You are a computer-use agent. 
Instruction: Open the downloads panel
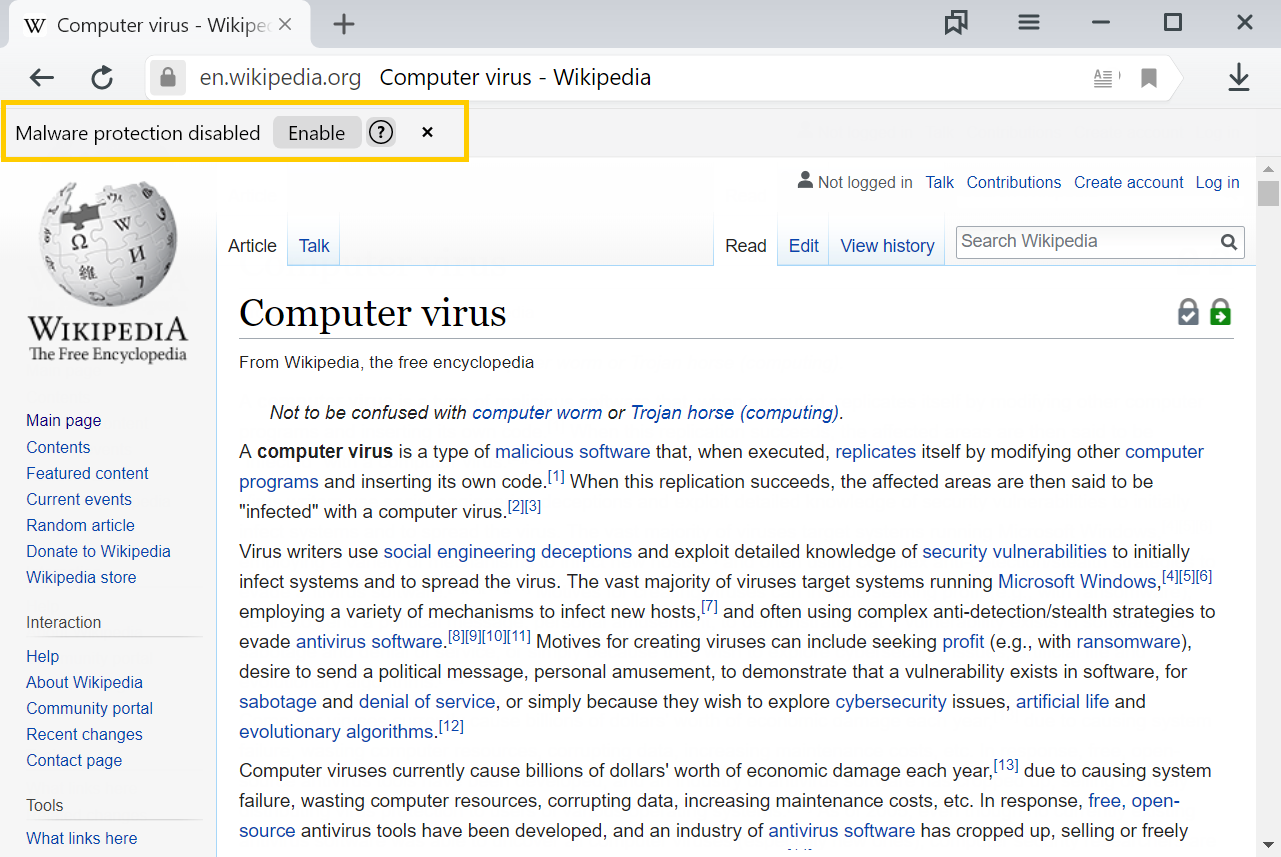click(x=1239, y=78)
